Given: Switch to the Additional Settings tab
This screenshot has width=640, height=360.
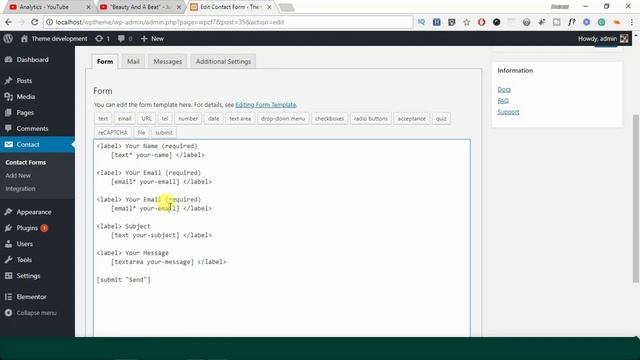Looking at the screenshot, I should pyautogui.click(x=223, y=62).
